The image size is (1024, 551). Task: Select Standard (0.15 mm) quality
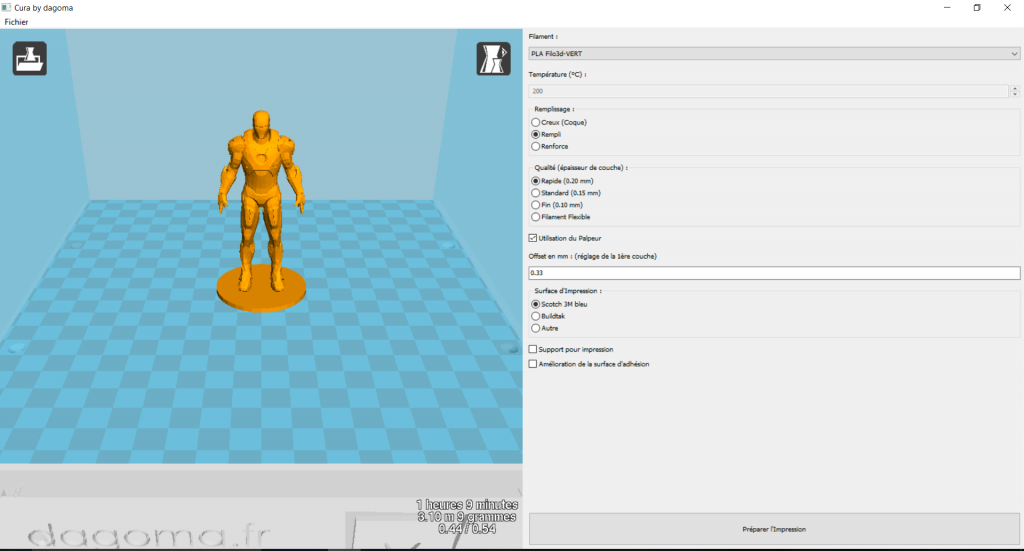point(536,193)
